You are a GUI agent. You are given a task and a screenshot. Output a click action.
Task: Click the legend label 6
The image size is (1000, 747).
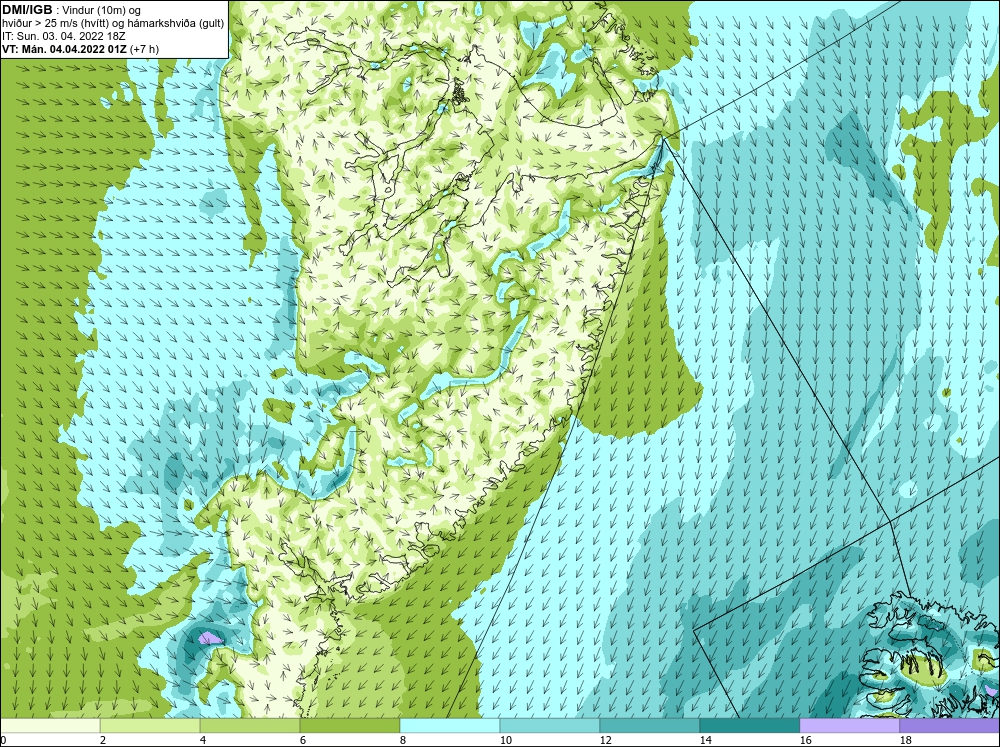pos(303,740)
